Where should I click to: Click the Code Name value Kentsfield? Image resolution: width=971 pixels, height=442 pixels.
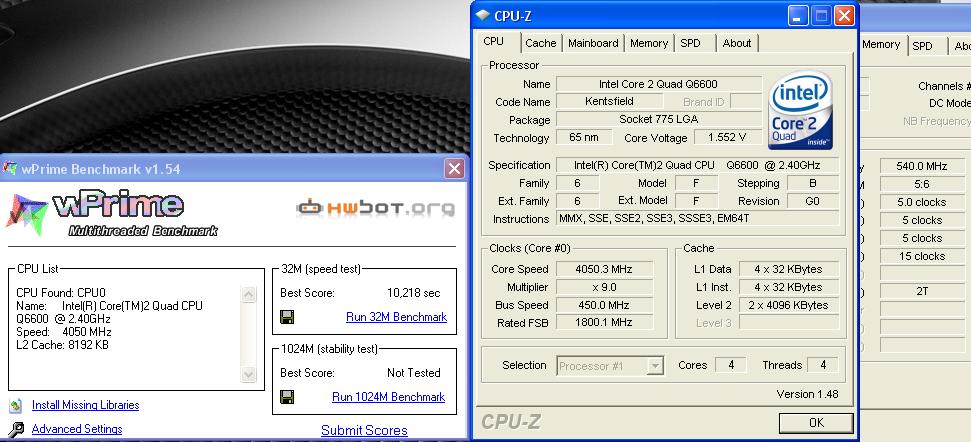[609, 102]
